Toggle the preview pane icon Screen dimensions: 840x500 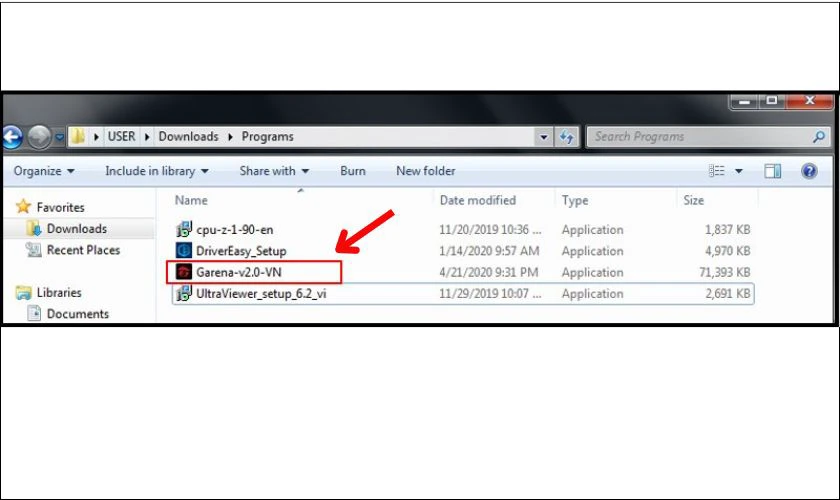click(x=772, y=171)
